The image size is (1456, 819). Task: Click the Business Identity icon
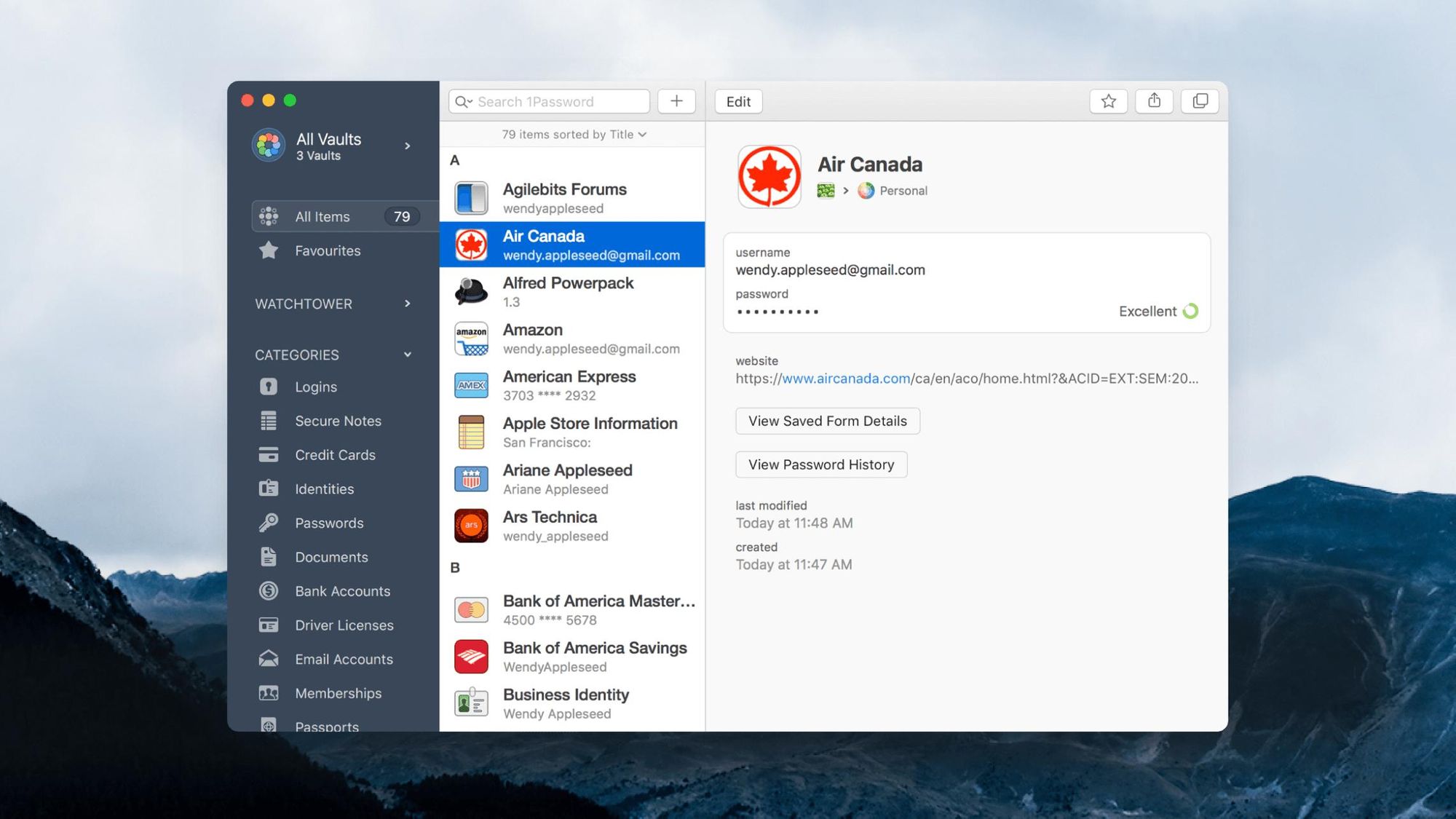(x=471, y=703)
